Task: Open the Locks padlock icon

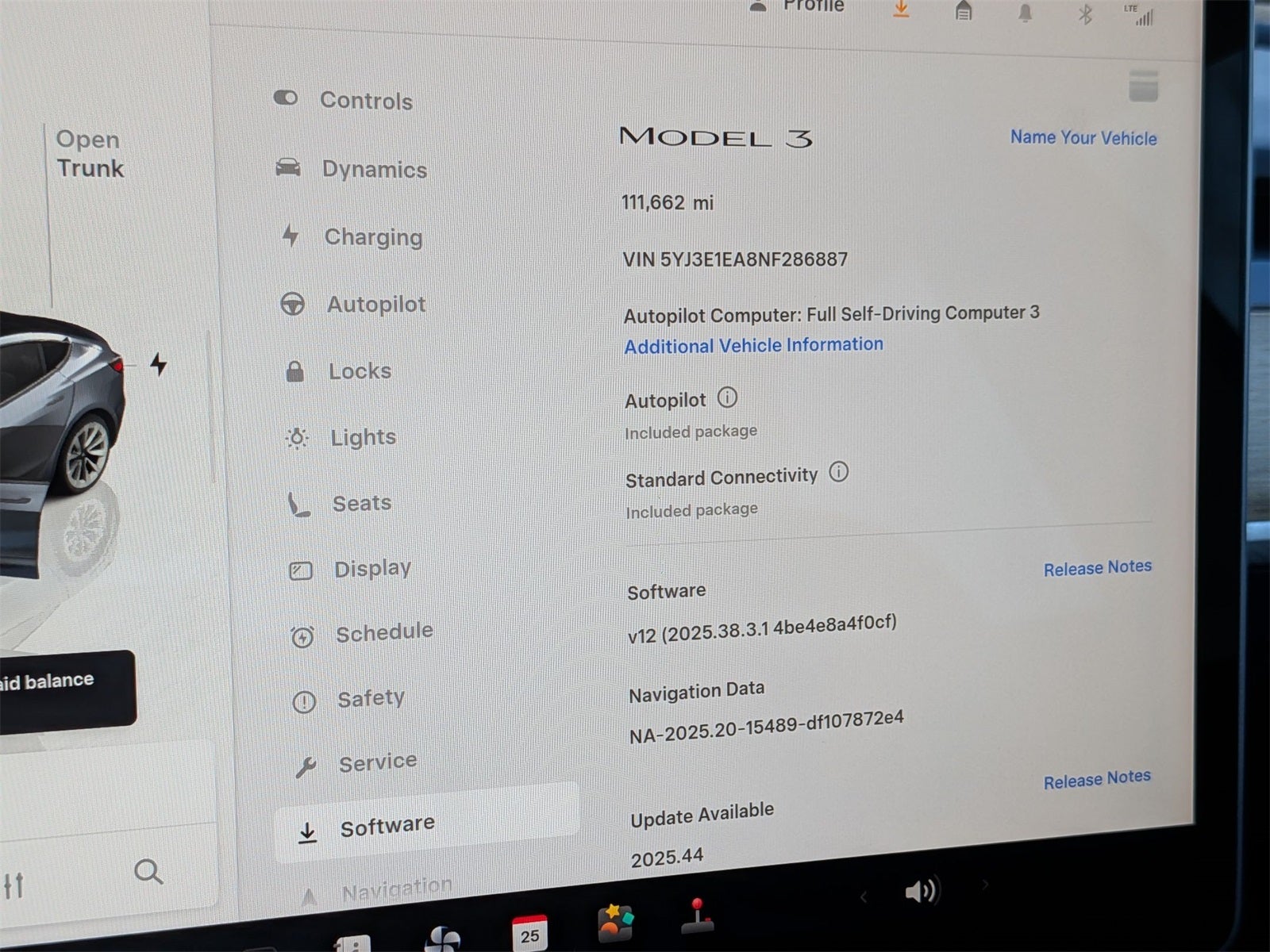Action: [296, 370]
